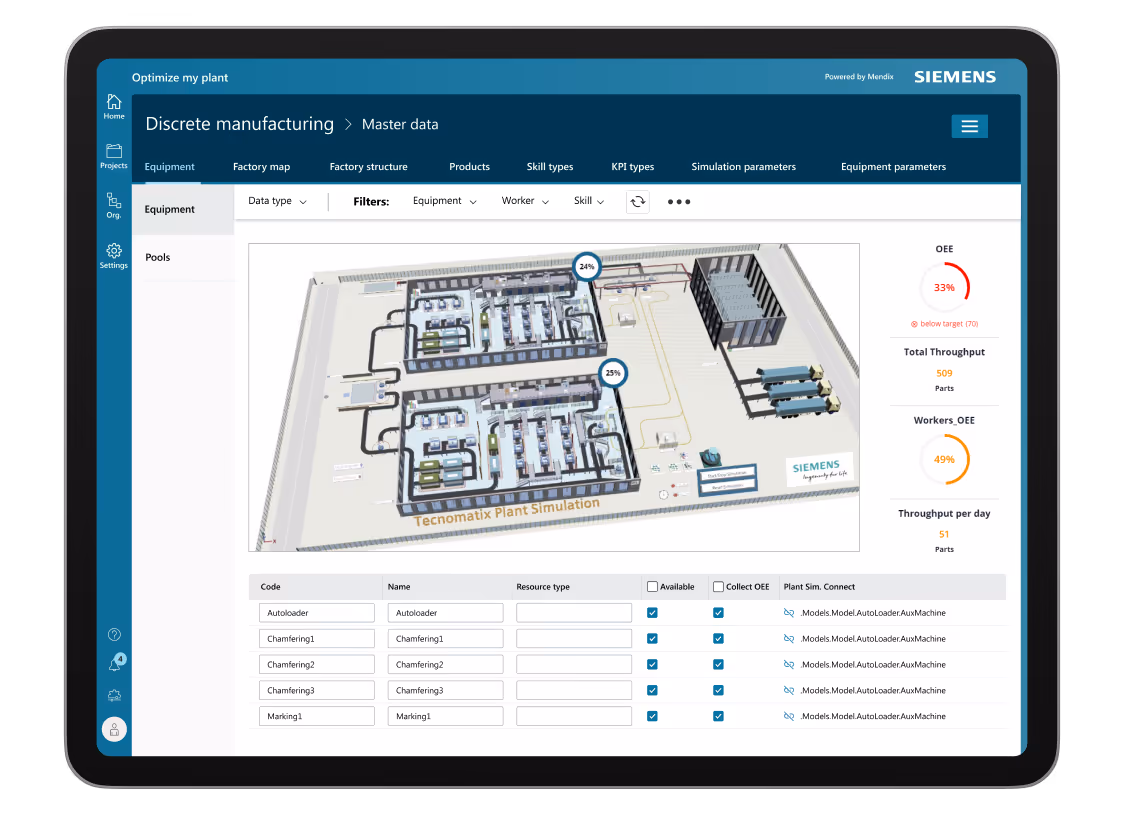This screenshot has width=1122, height=816.
Task: Click the Discrete manufacturing breadcrumb
Action: click(240, 124)
